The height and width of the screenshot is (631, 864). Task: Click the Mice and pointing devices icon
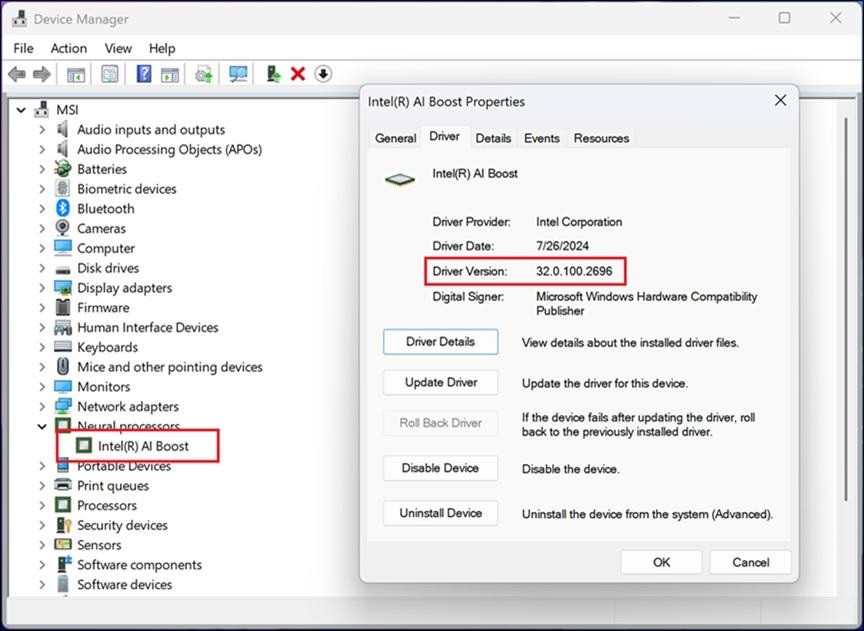(63, 367)
